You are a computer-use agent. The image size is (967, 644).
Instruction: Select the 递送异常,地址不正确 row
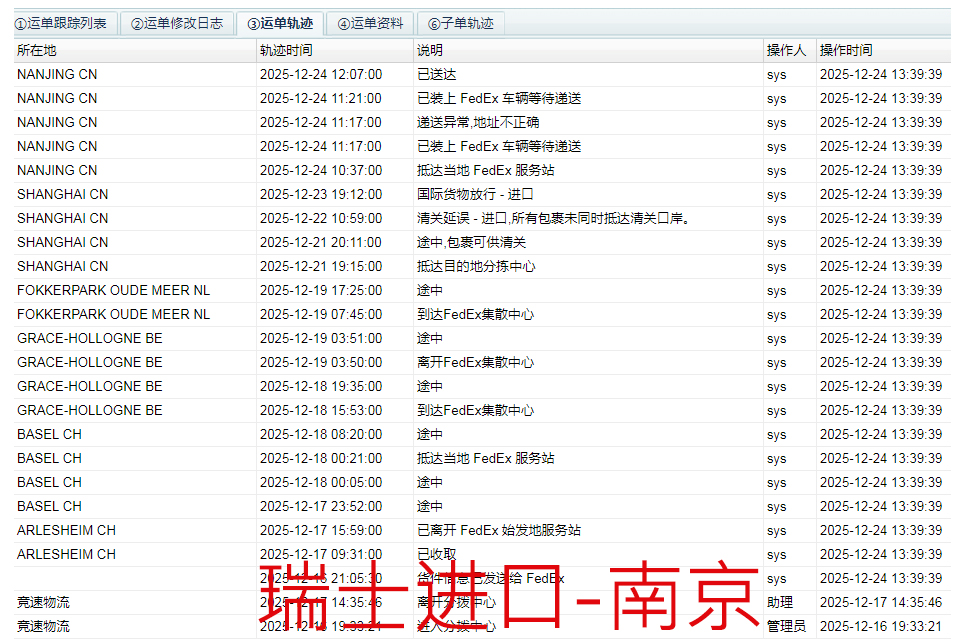click(x=400, y=122)
